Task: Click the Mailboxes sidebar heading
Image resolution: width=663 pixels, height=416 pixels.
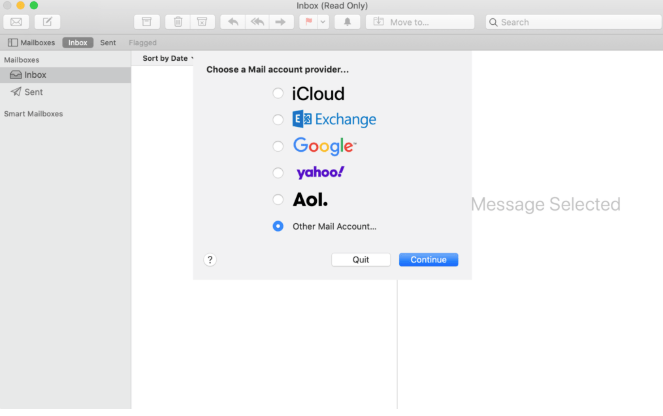Action: tap(22, 60)
